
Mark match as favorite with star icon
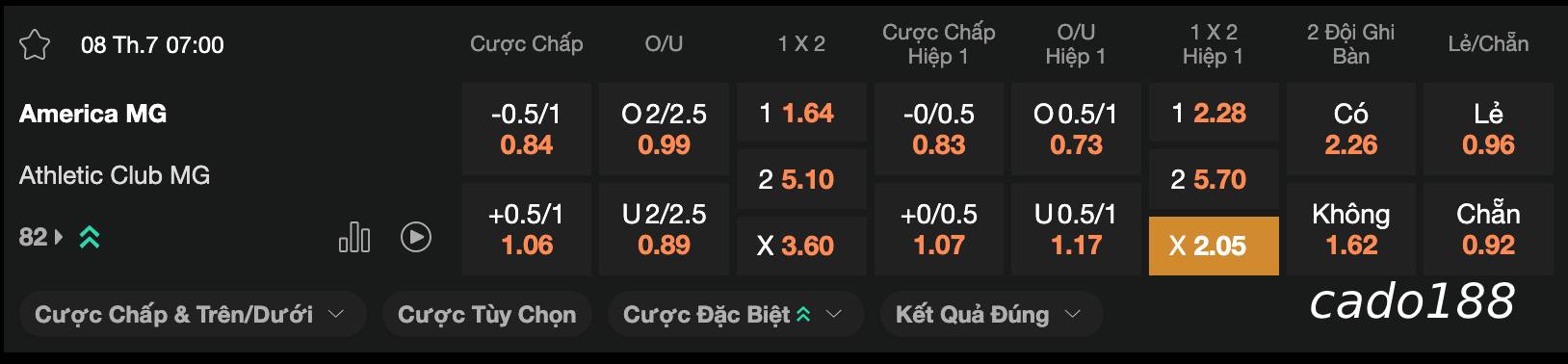pos(35,45)
